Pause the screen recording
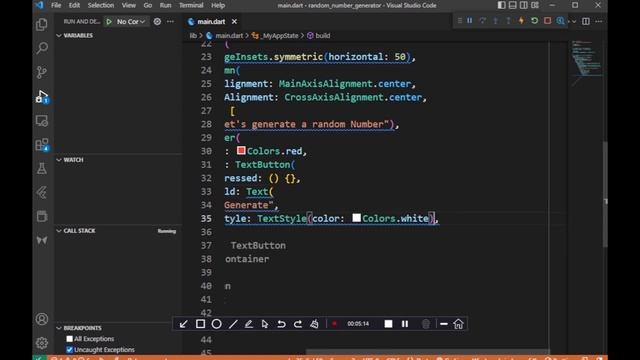The image size is (640, 360). (405, 324)
